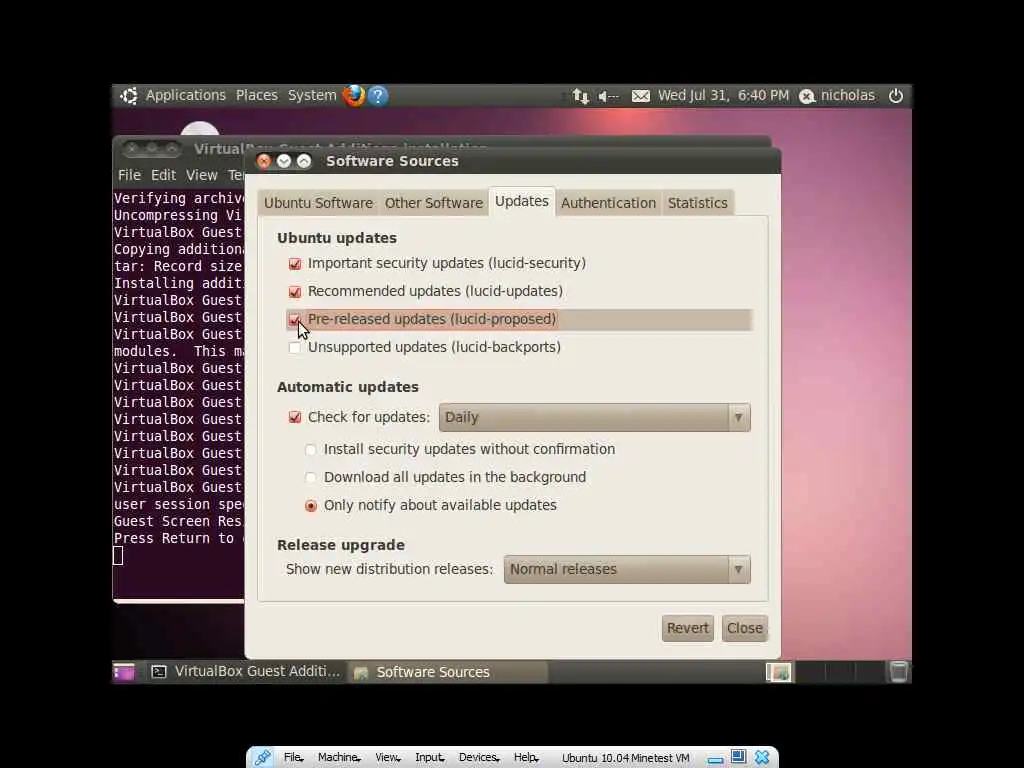Switch to the Other Software tab
The width and height of the screenshot is (1024, 768).
434,203
